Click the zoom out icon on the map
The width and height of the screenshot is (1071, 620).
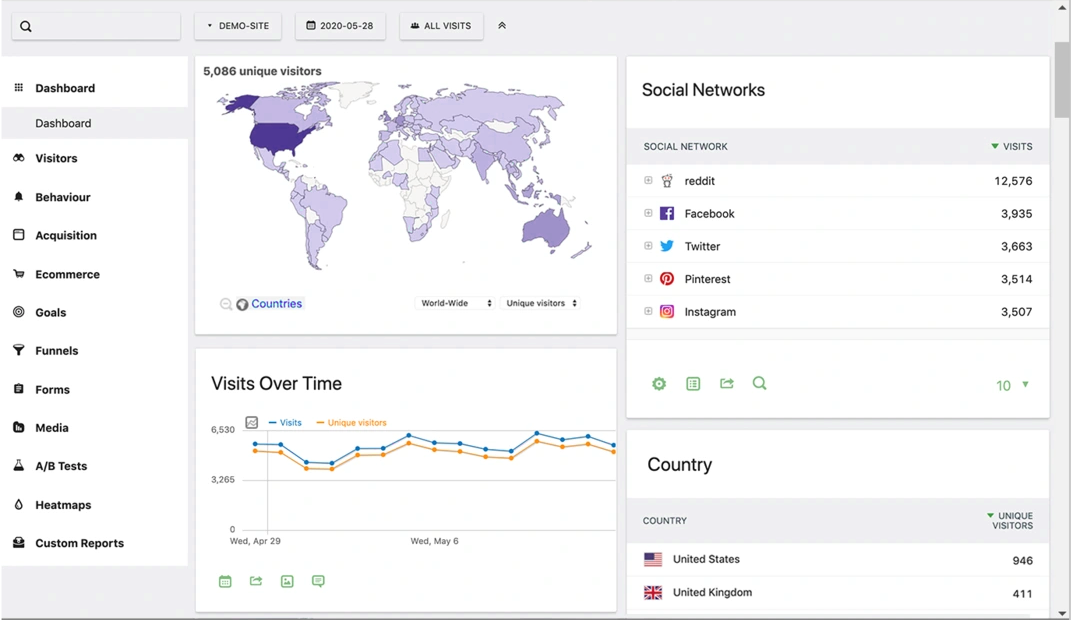pyautogui.click(x=226, y=304)
